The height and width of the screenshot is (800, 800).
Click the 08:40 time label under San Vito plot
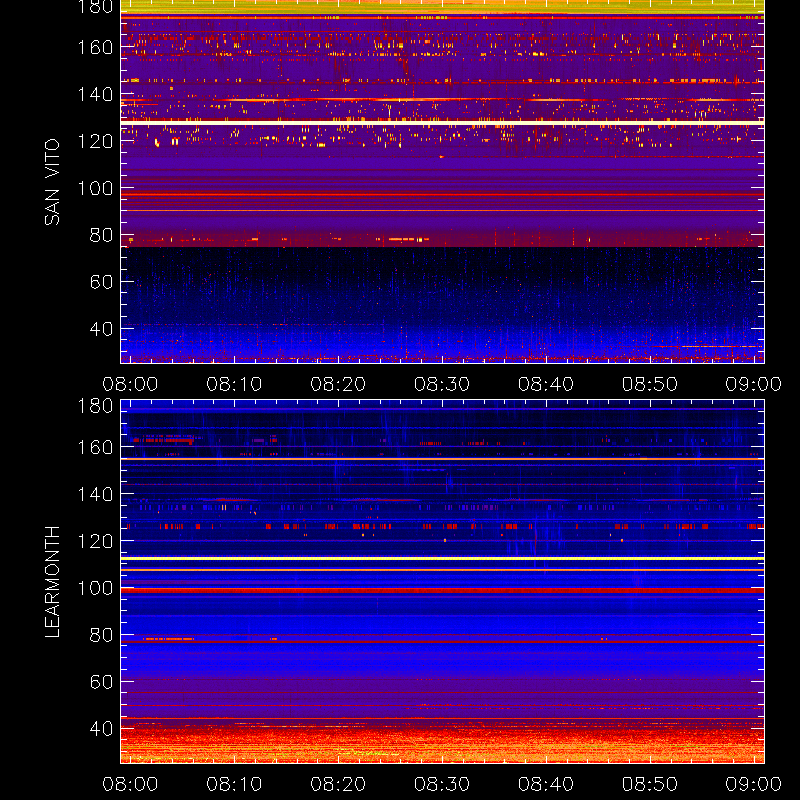tap(546, 384)
